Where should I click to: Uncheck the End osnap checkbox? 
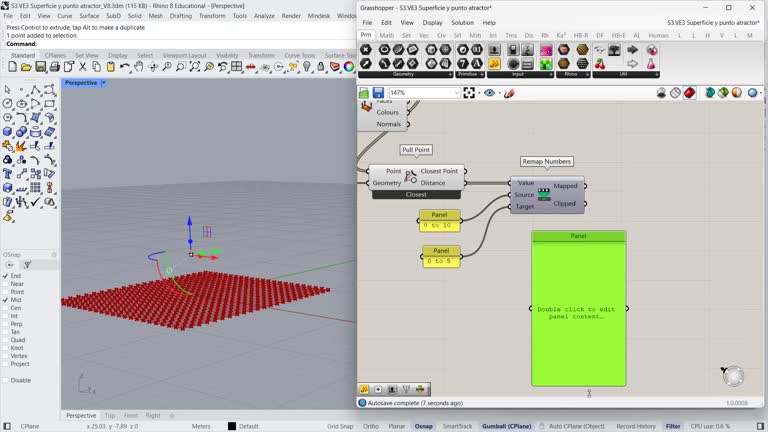5,276
